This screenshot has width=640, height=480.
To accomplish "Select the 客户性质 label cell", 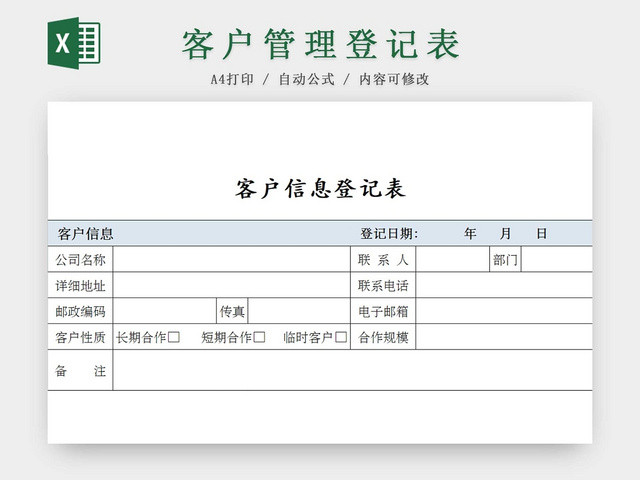I will [x=80, y=337].
